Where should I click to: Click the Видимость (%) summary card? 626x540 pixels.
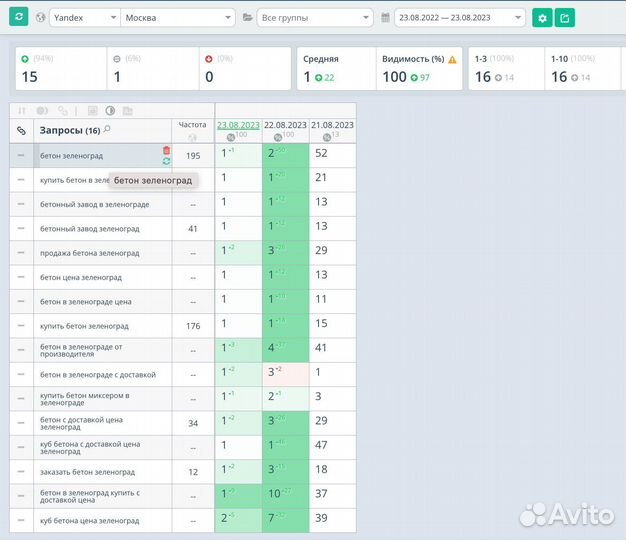pyautogui.click(x=419, y=68)
